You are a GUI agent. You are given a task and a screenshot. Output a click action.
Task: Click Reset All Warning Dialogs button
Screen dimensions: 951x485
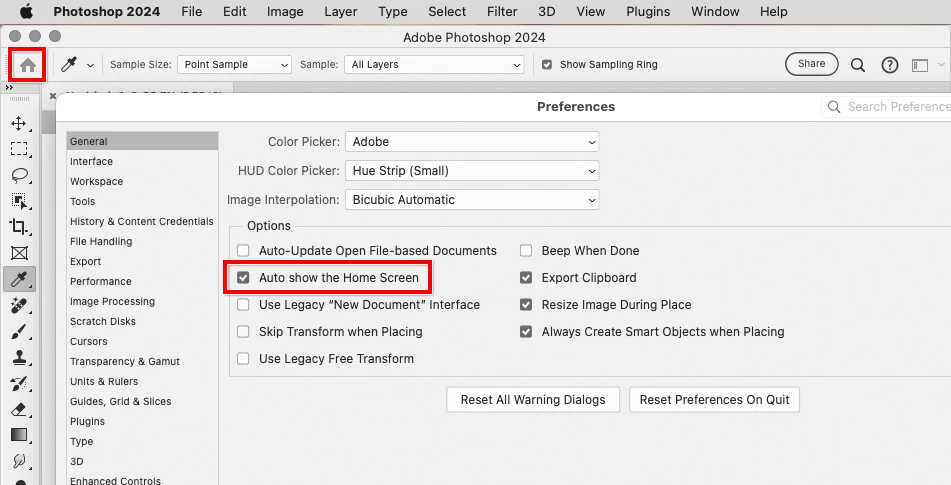pyautogui.click(x=533, y=400)
